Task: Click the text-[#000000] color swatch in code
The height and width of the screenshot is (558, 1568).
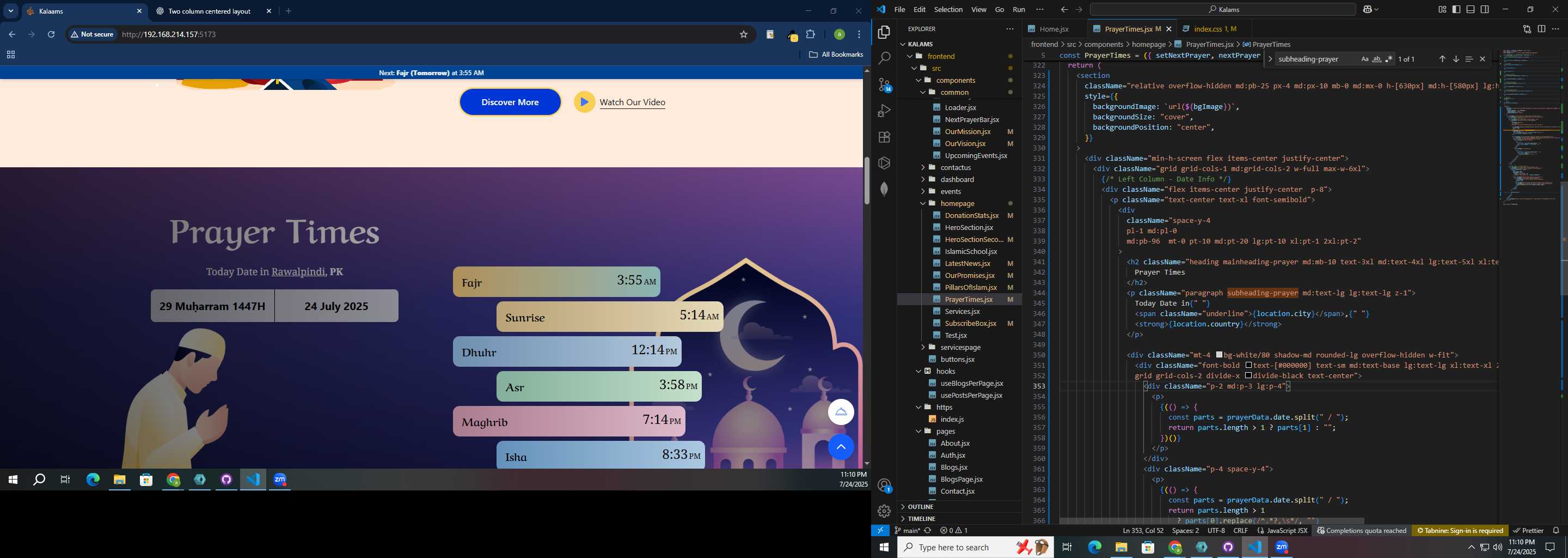Action: 1248,366
